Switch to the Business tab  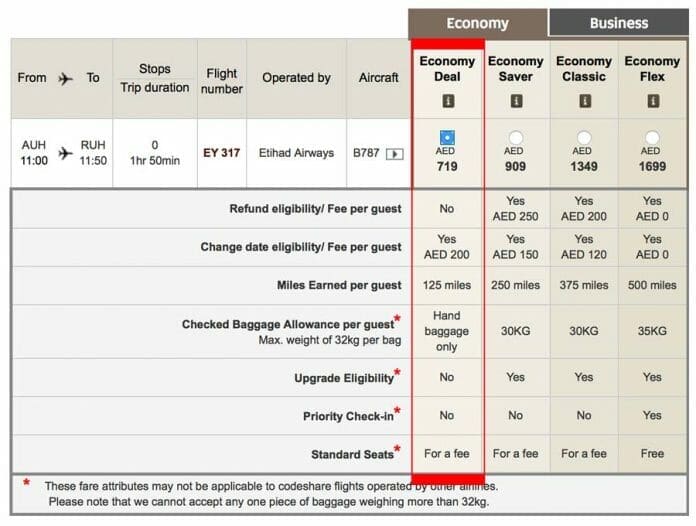(x=619, y=23)
